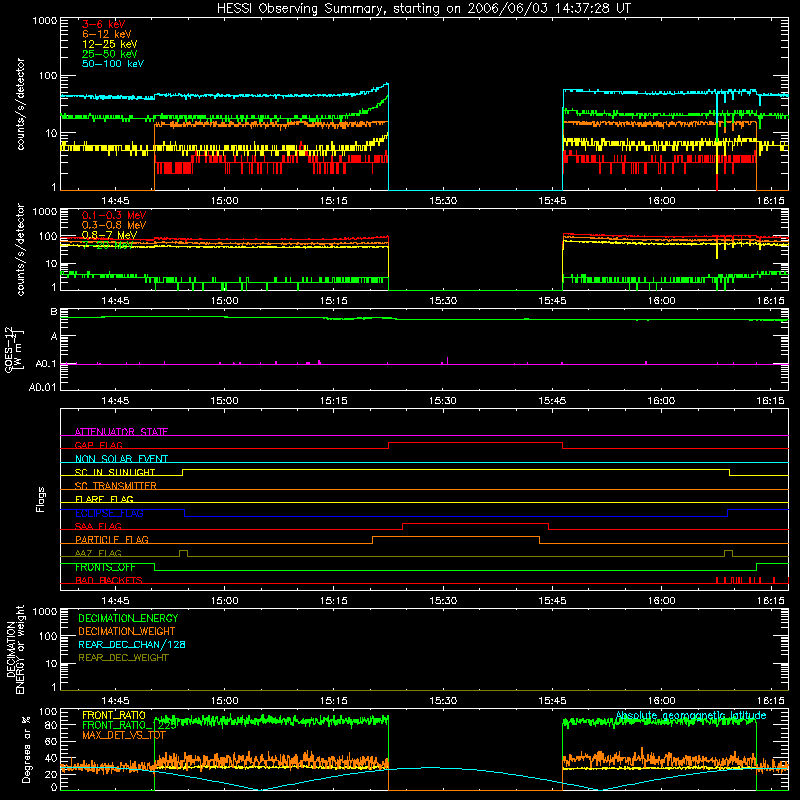Select the Degrees or % axis title
The height and width of the screenshot is (800, 800).
26,749
